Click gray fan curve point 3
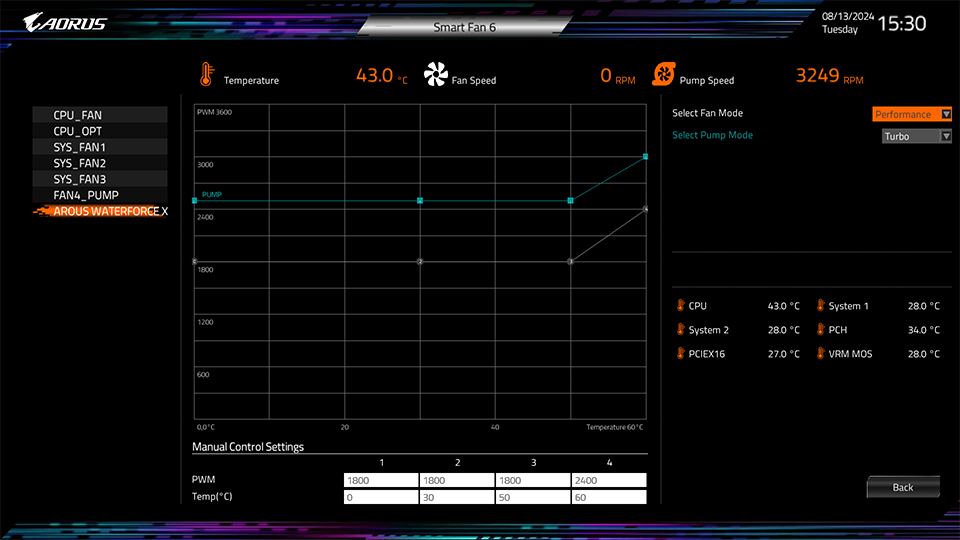The image size is (960, 540). (571, 261)
